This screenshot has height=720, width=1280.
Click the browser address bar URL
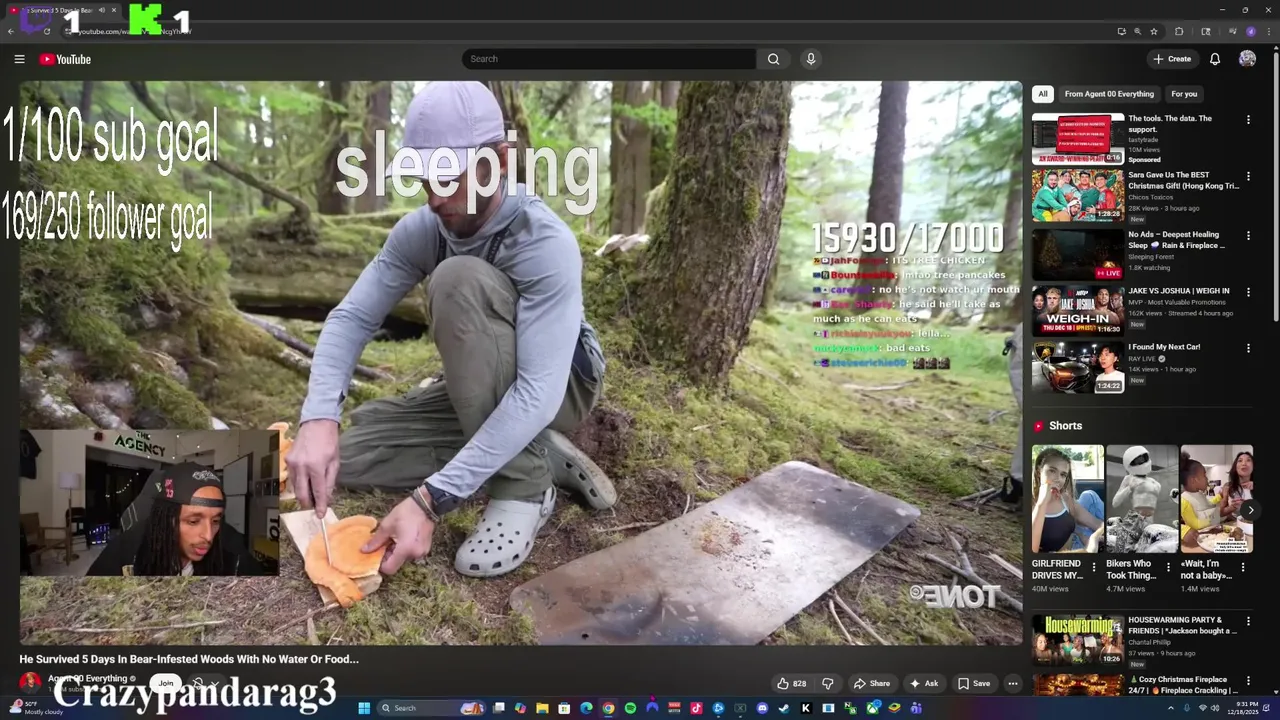click(135, 31)
